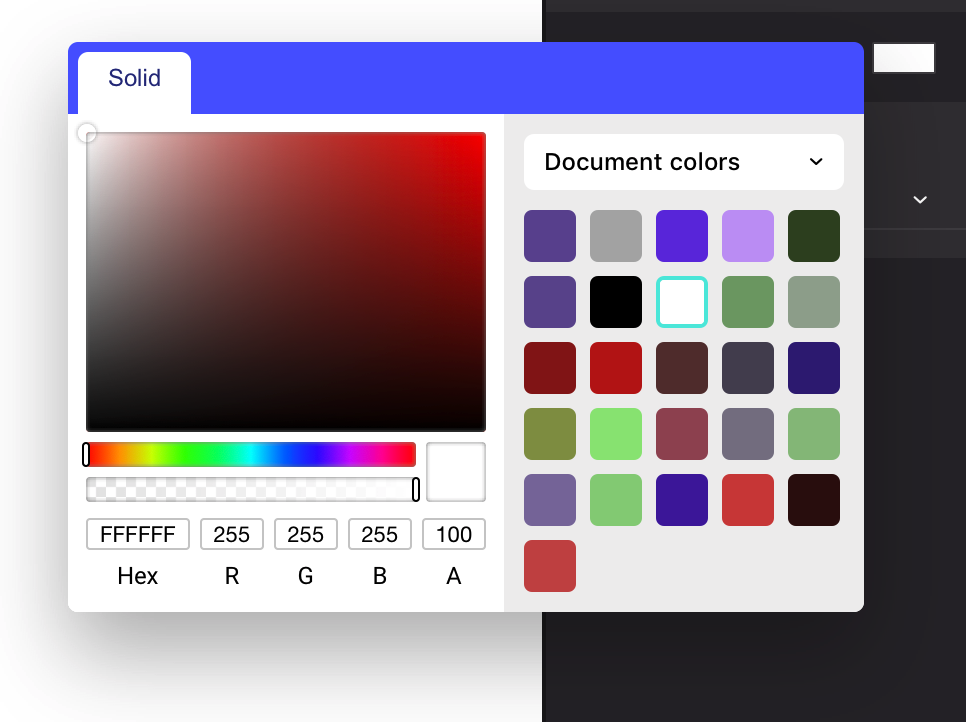Click the Hex value input field
The image size is (966, 722).
(138, 534)
